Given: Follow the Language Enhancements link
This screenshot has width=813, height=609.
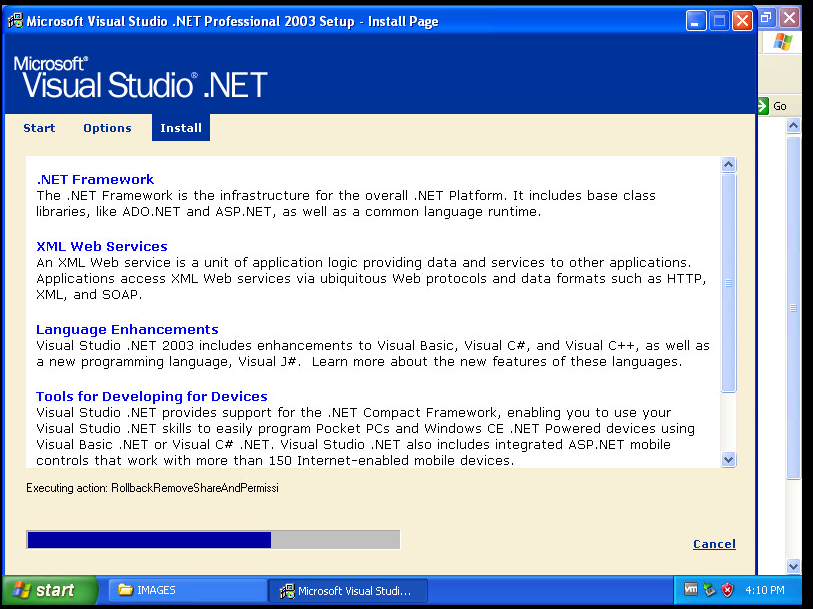Looking at the screenshot, I should pos(127,330).
